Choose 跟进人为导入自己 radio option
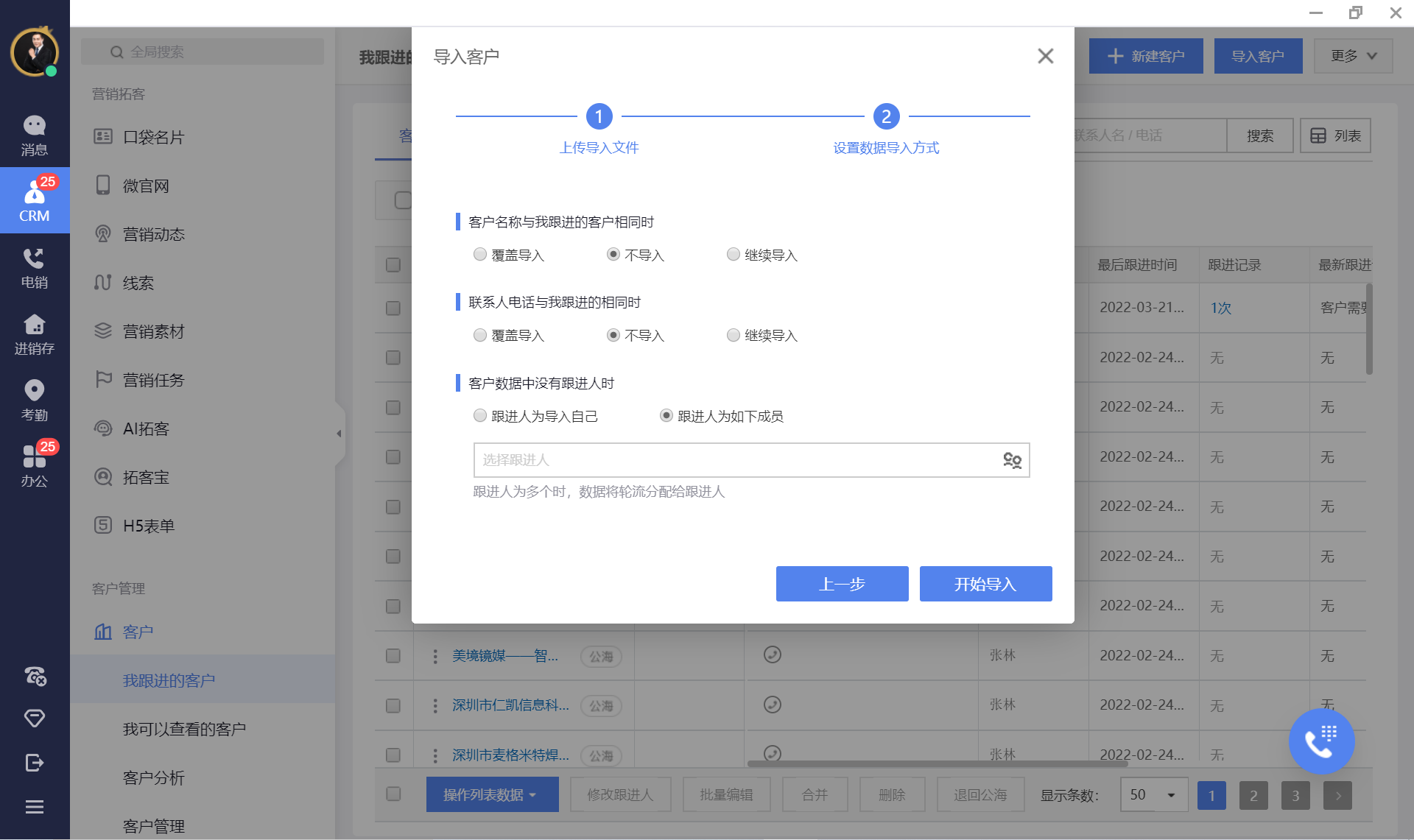 (x=480, y=416)
